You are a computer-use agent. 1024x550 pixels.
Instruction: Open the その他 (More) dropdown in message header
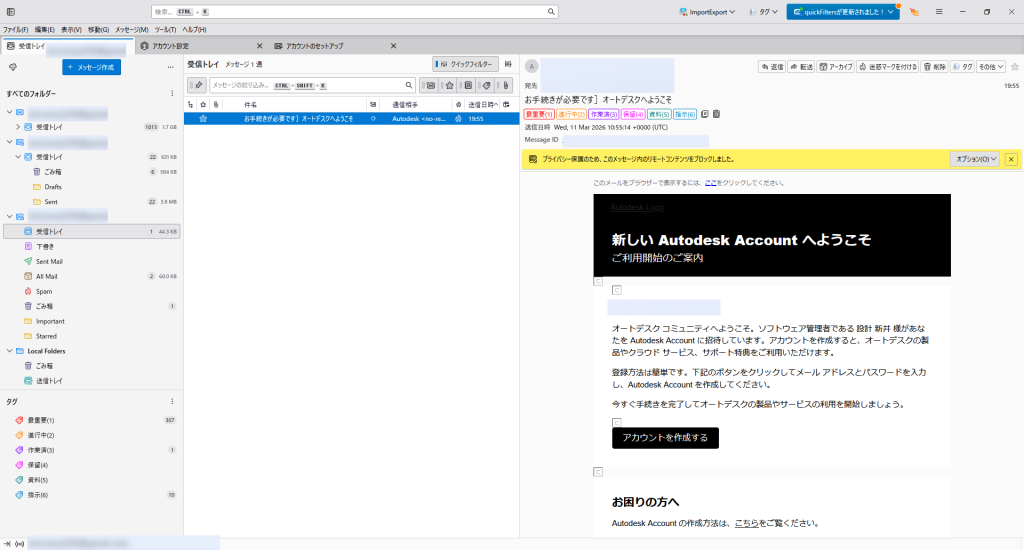(x=988, y=66)
